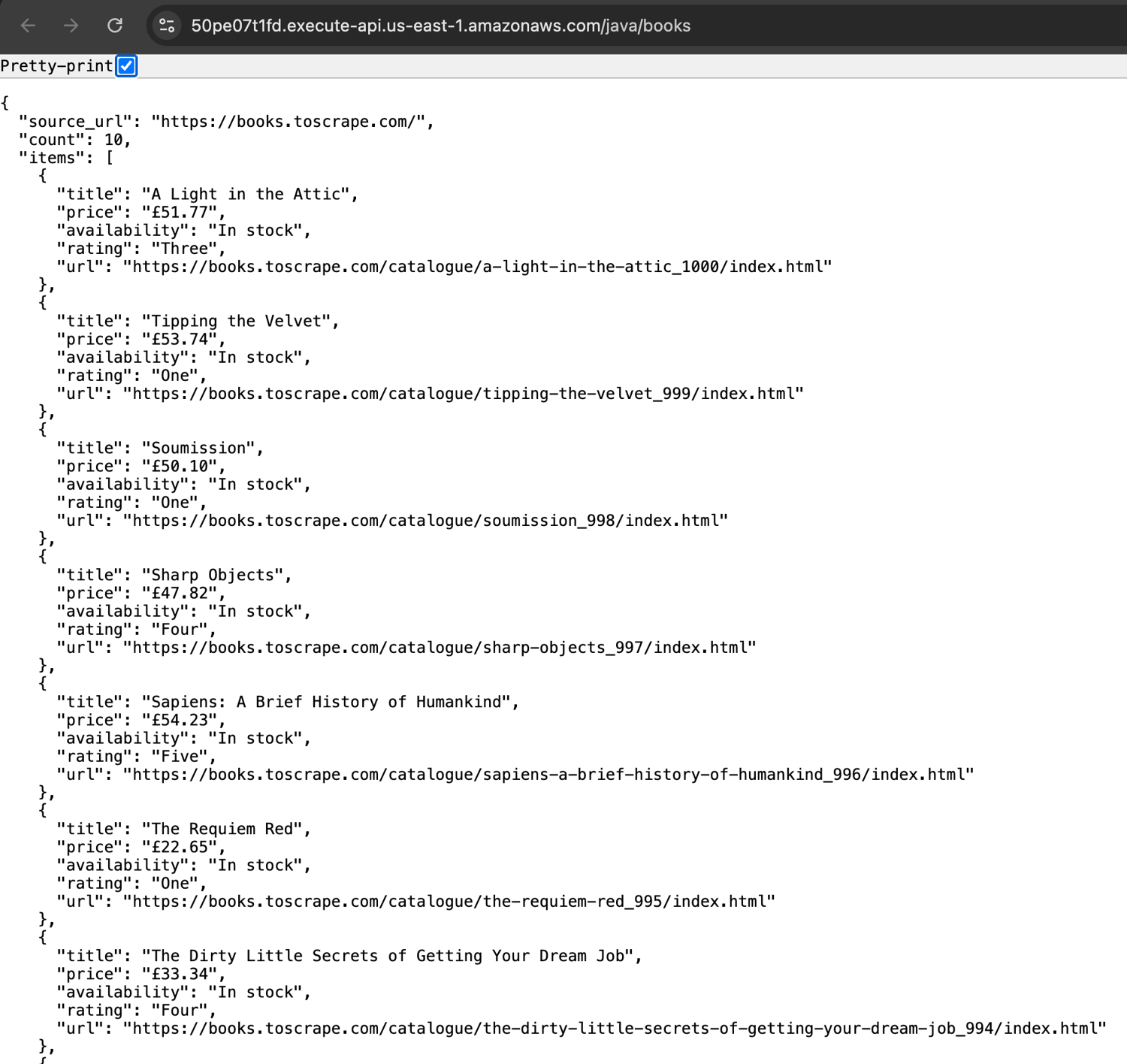Click the address bar URL
Image resolution: width=1127 pixels, height=1064 pixels.
[x=440, y=26]
